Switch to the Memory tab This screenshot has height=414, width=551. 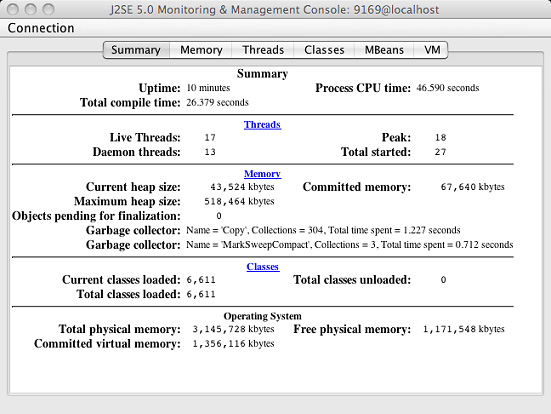tap(201, 50)
